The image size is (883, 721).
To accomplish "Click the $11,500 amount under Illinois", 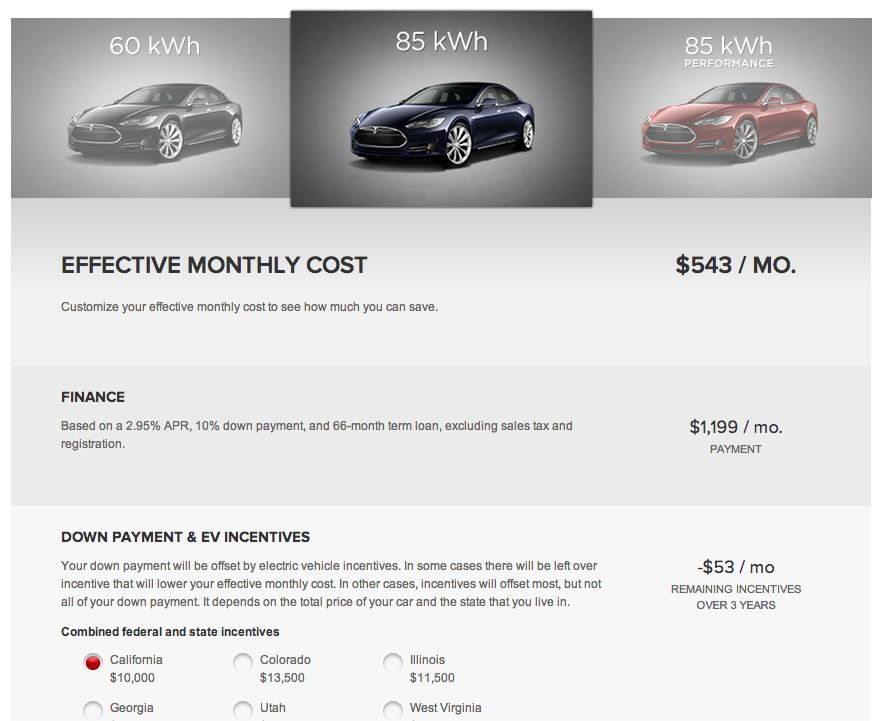I will 432,678.
